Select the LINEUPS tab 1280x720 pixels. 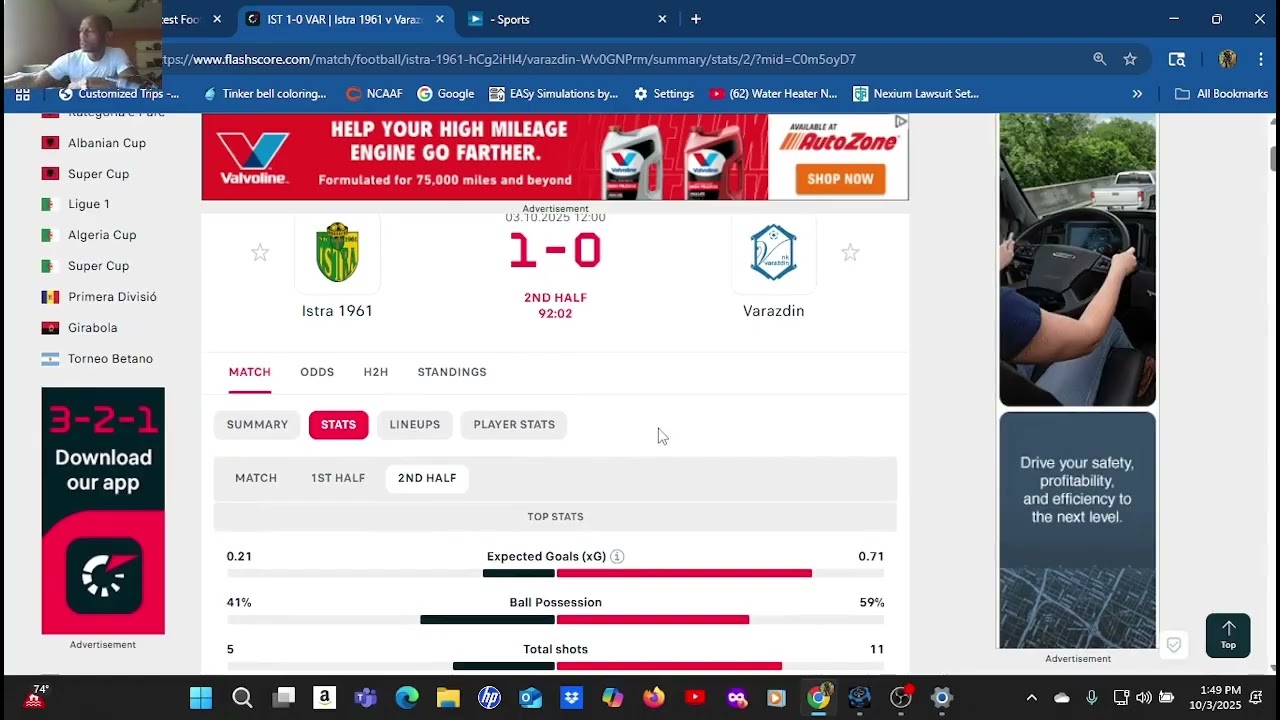[x=415, y=425]
